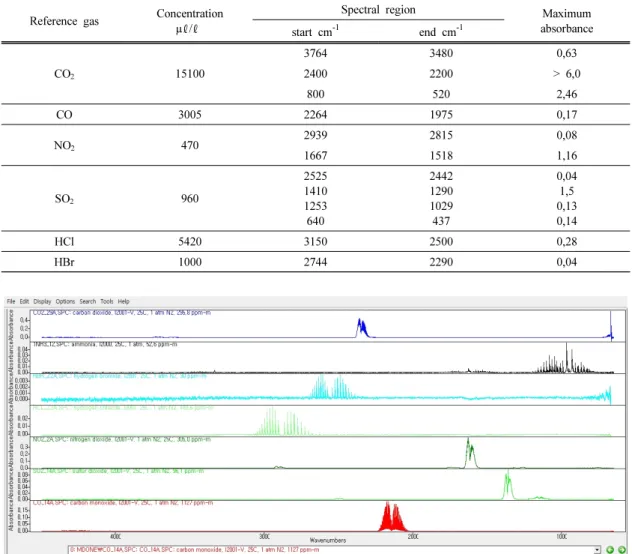Click the Reference gas column header
This screenshot has height=554, width=632.
[x=64, y=21]
